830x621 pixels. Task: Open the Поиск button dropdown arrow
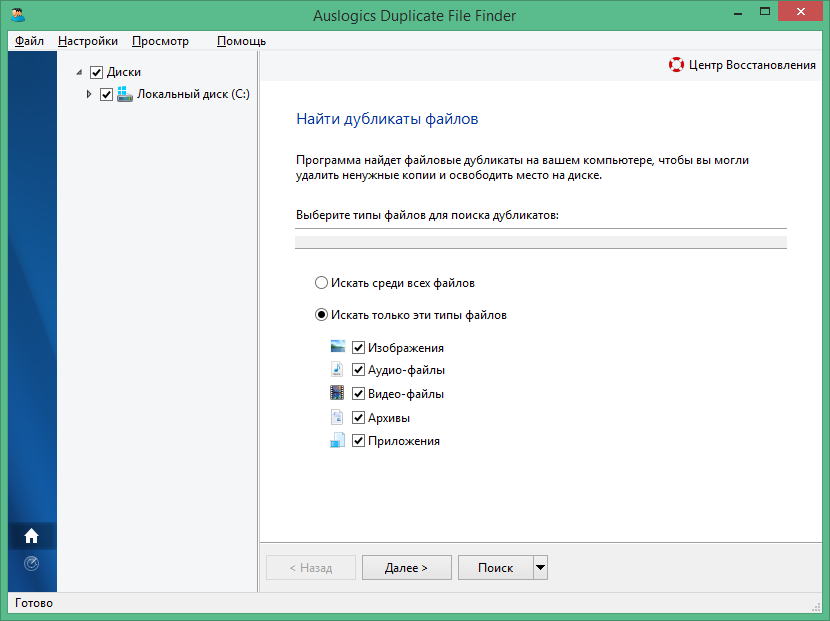click(539, 567)
